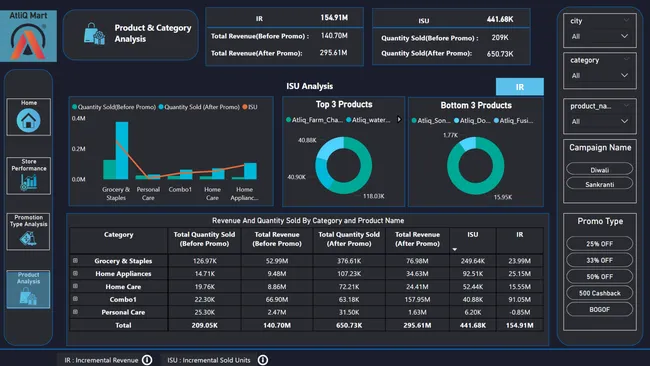Click the 249.64K ISU cell

(473, 261)
